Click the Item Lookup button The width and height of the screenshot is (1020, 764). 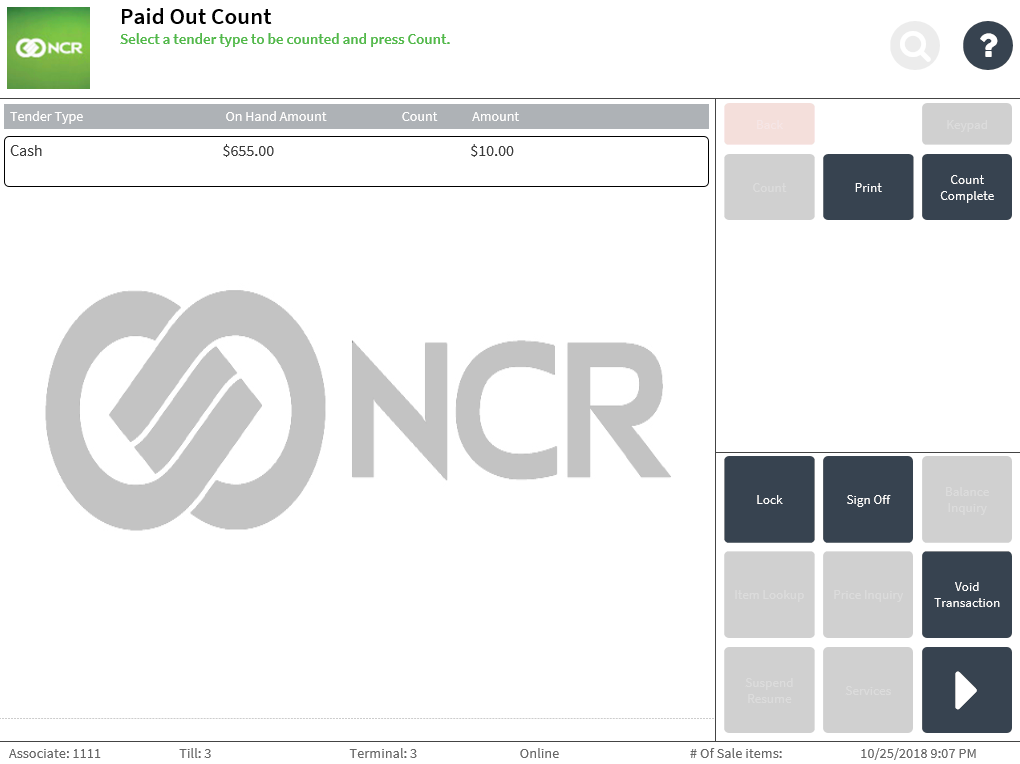pos(769,595)
